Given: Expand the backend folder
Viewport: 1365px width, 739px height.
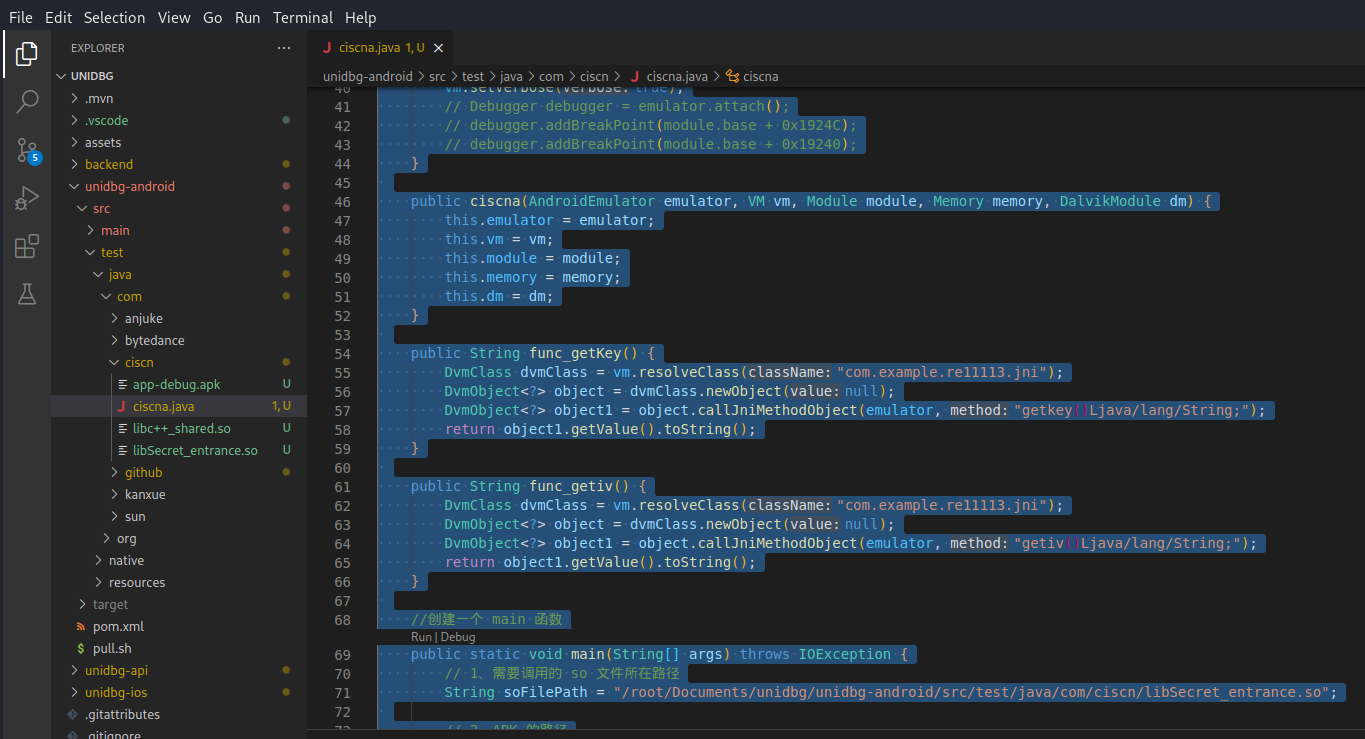Looking at the screenshot, I should tap(108, 164).
